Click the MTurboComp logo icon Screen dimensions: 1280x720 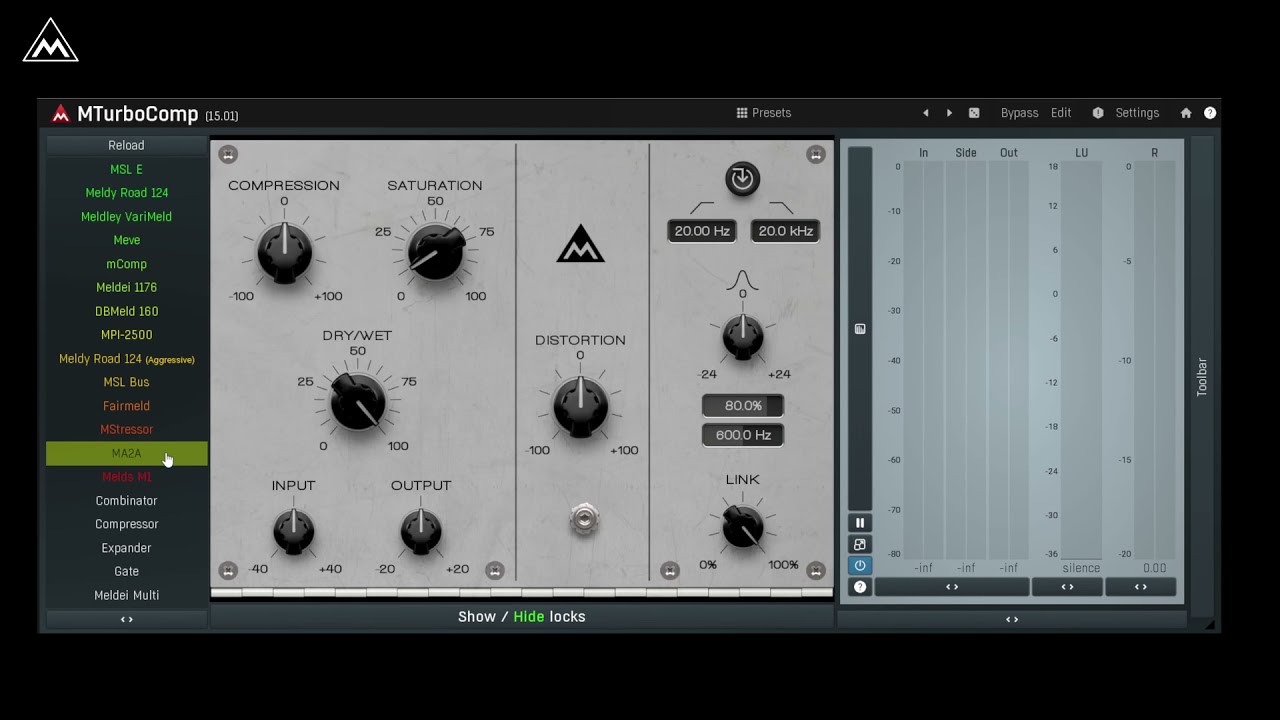click(x=61, y=114)
